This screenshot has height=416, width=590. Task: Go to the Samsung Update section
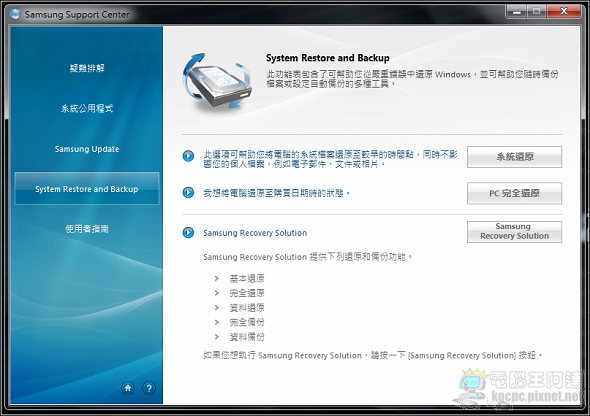pyautogui.click(x=87, y=149)
